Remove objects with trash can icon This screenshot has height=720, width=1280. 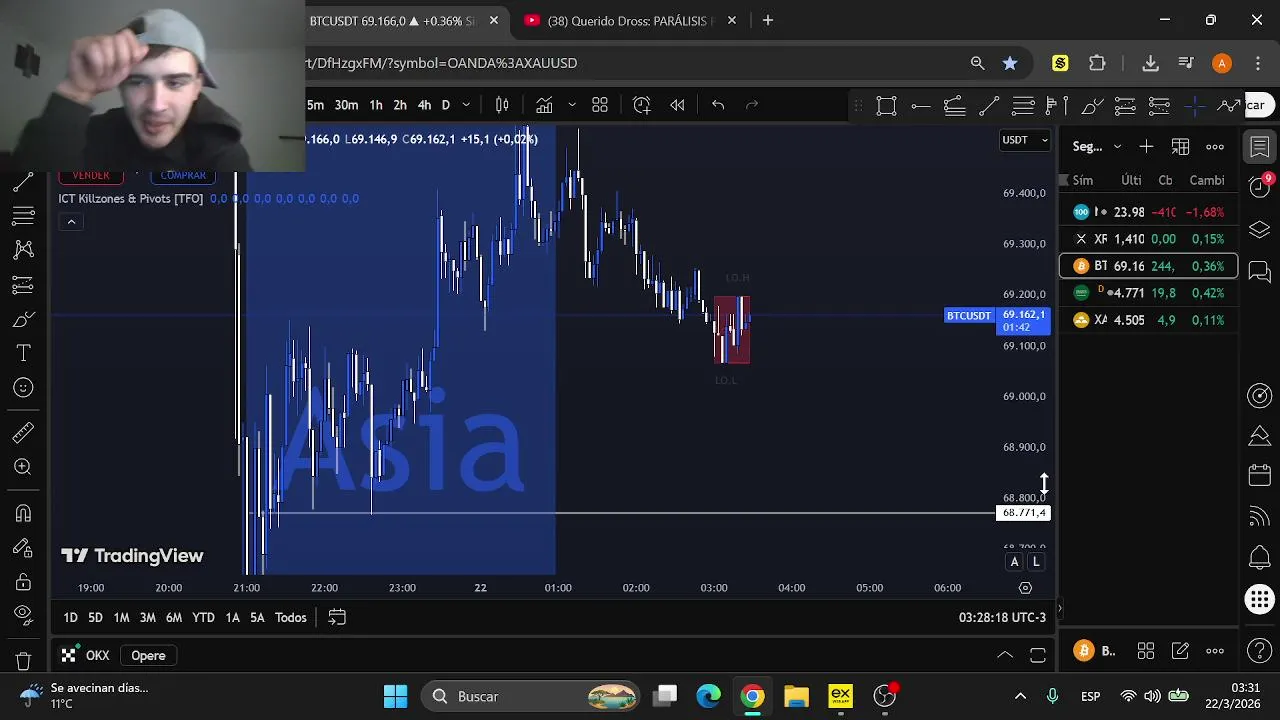click(24, 661)
